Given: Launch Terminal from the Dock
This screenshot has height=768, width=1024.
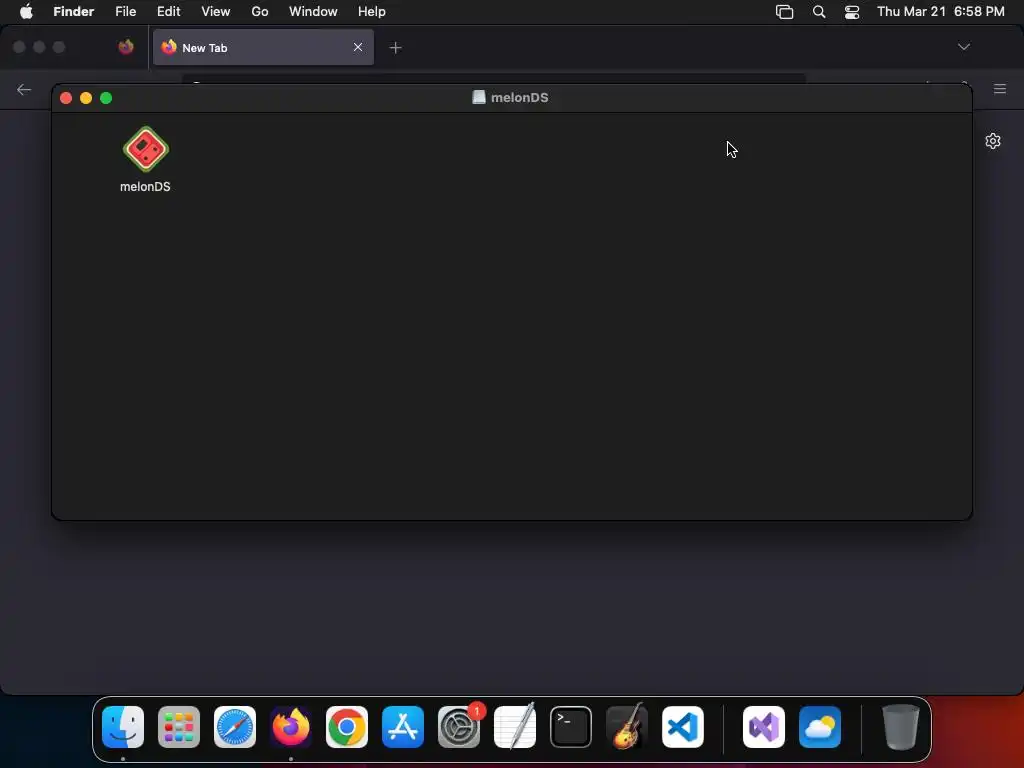Looking at the screenshot, I should [x=571, y=727].
